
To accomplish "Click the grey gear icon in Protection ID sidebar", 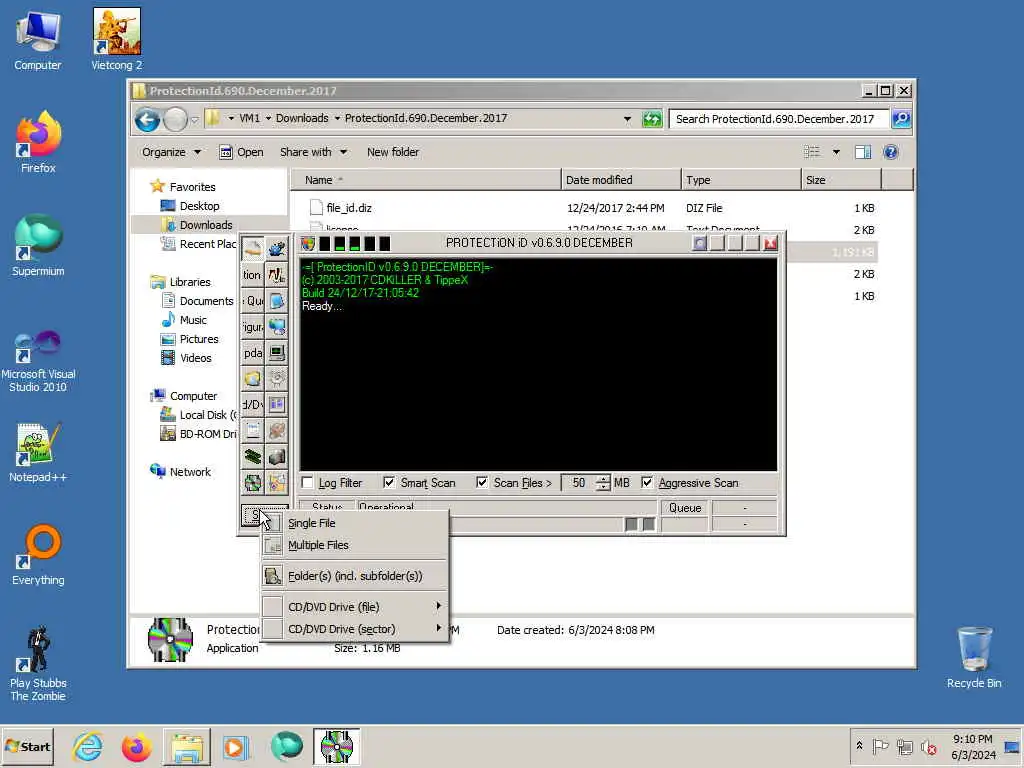I will click(277, 378).
